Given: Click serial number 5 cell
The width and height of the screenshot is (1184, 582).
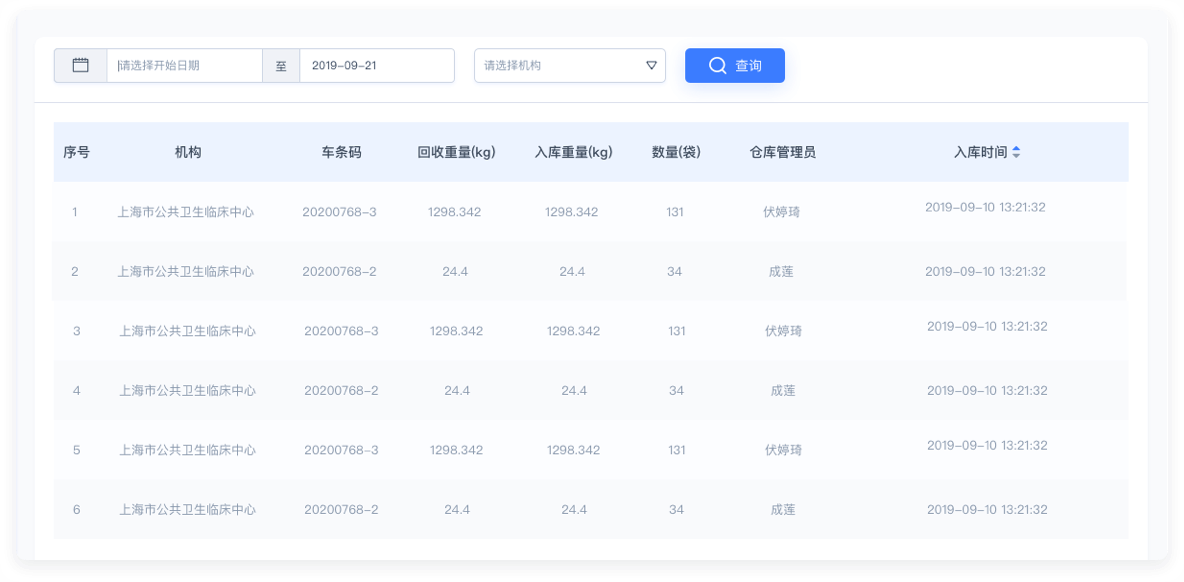Looking at the screenshot, I should (x=76, y=450).
